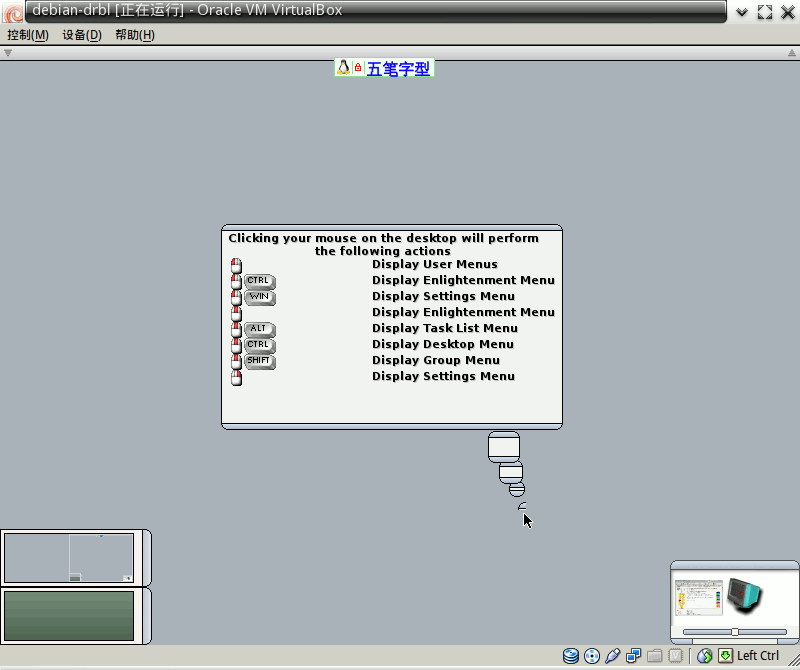The image size is (800, 670).
Task: Open the 帮助(H) menu
Action: 135,35
